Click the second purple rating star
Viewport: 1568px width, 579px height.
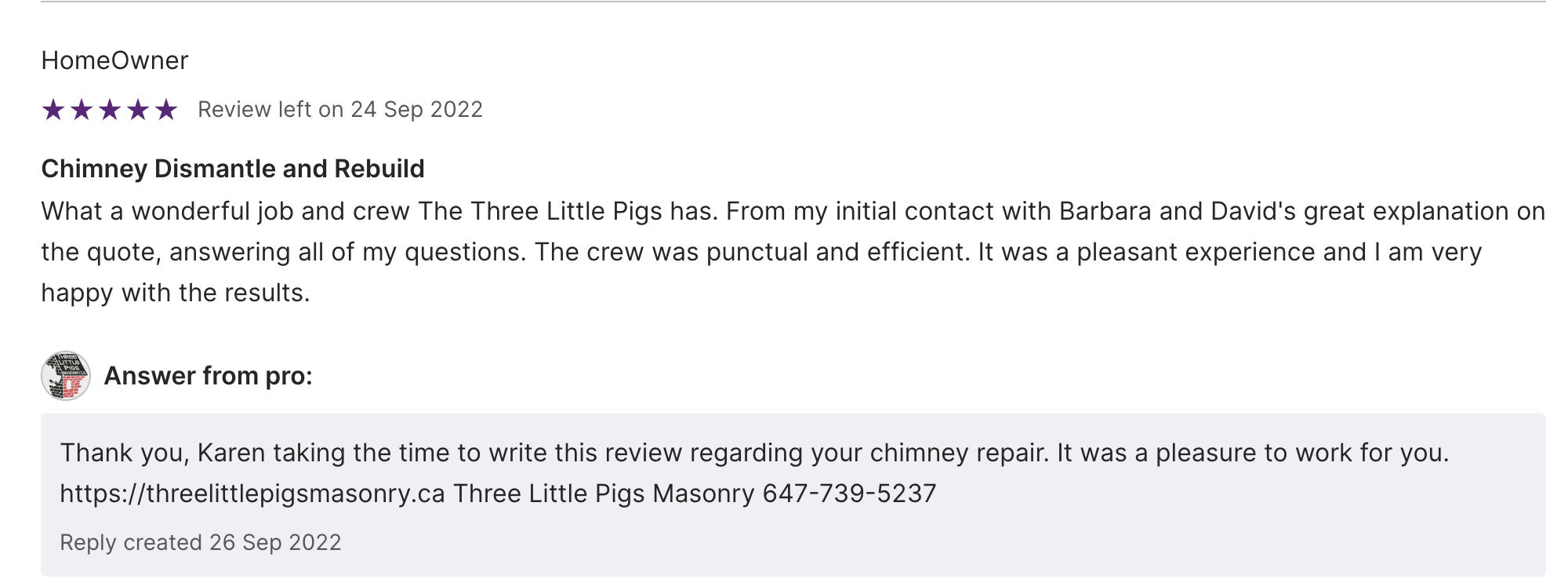point(82,110)
